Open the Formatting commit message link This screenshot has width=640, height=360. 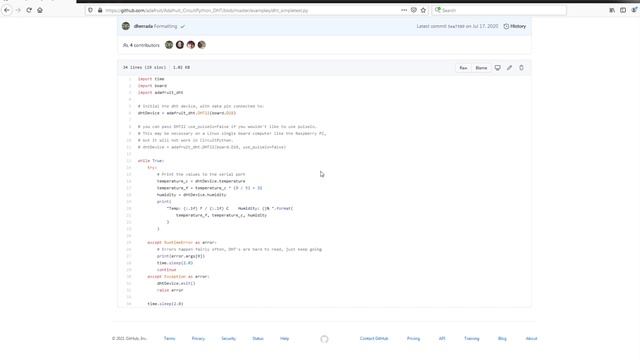tap(165, 26)
